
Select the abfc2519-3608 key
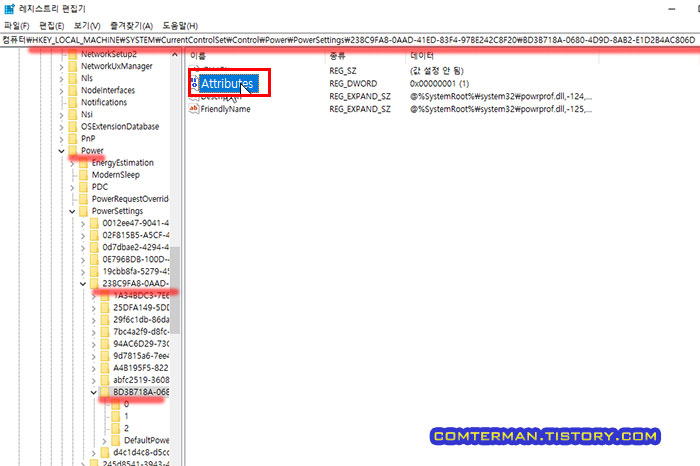[x=141, y=379]
